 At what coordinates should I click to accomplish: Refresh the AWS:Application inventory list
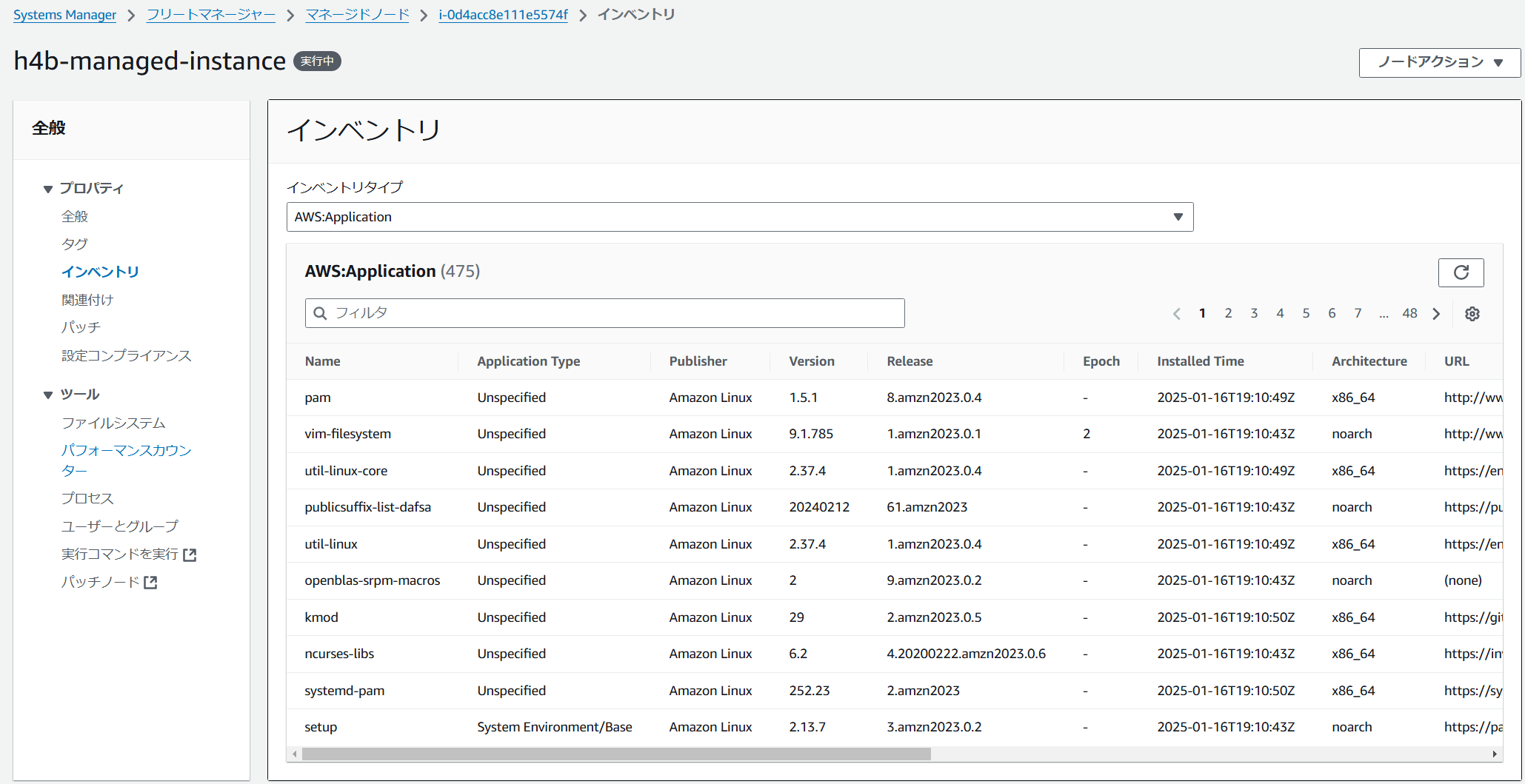pyautogui.click(x=1461, y=272)
